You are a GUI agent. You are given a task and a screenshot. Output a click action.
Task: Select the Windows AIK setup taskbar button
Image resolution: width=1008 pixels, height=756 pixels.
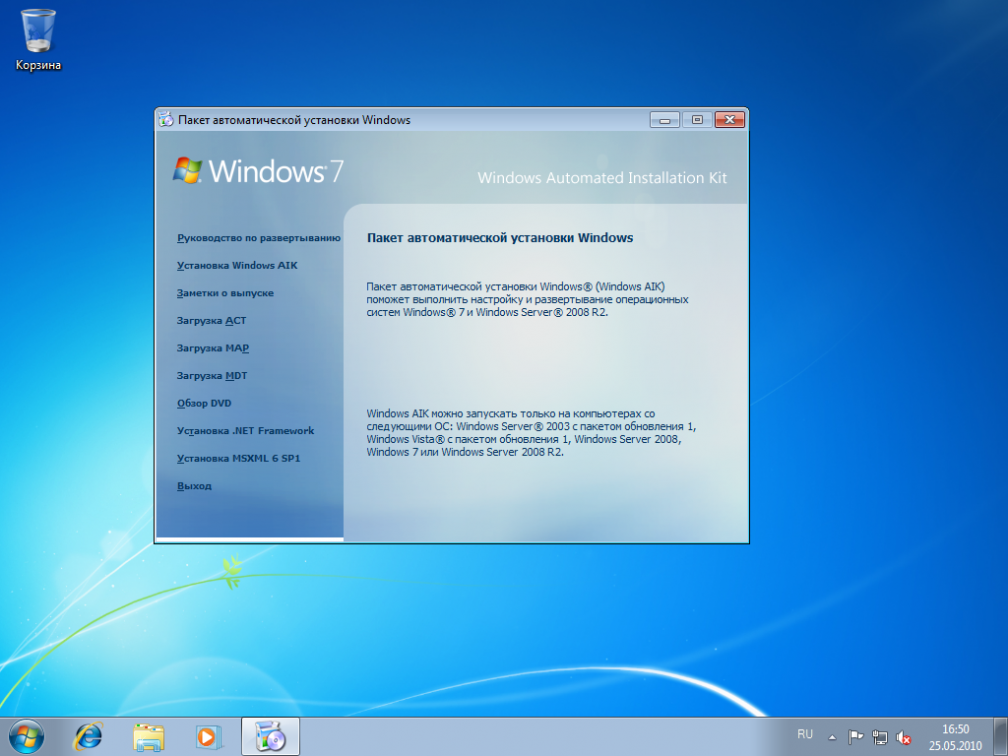(270, 737)
